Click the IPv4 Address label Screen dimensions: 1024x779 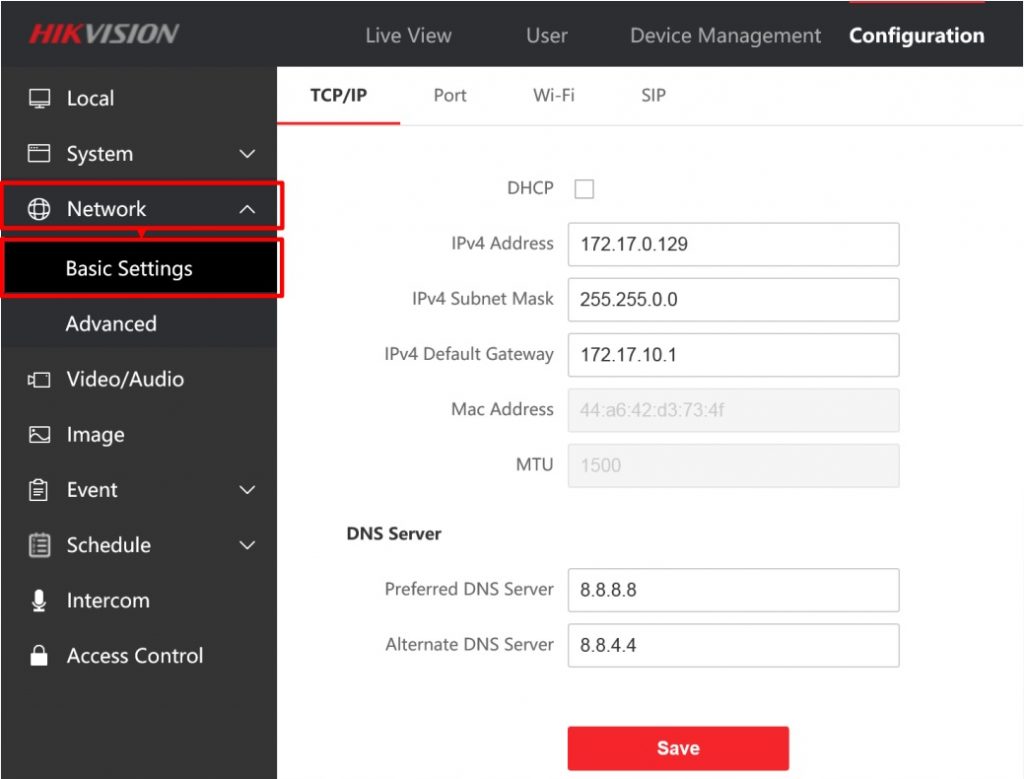click(502, 243)
